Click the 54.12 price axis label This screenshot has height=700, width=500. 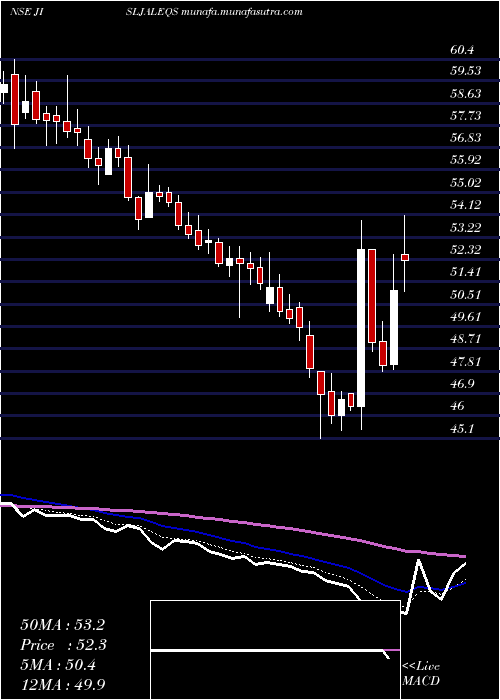465,205
